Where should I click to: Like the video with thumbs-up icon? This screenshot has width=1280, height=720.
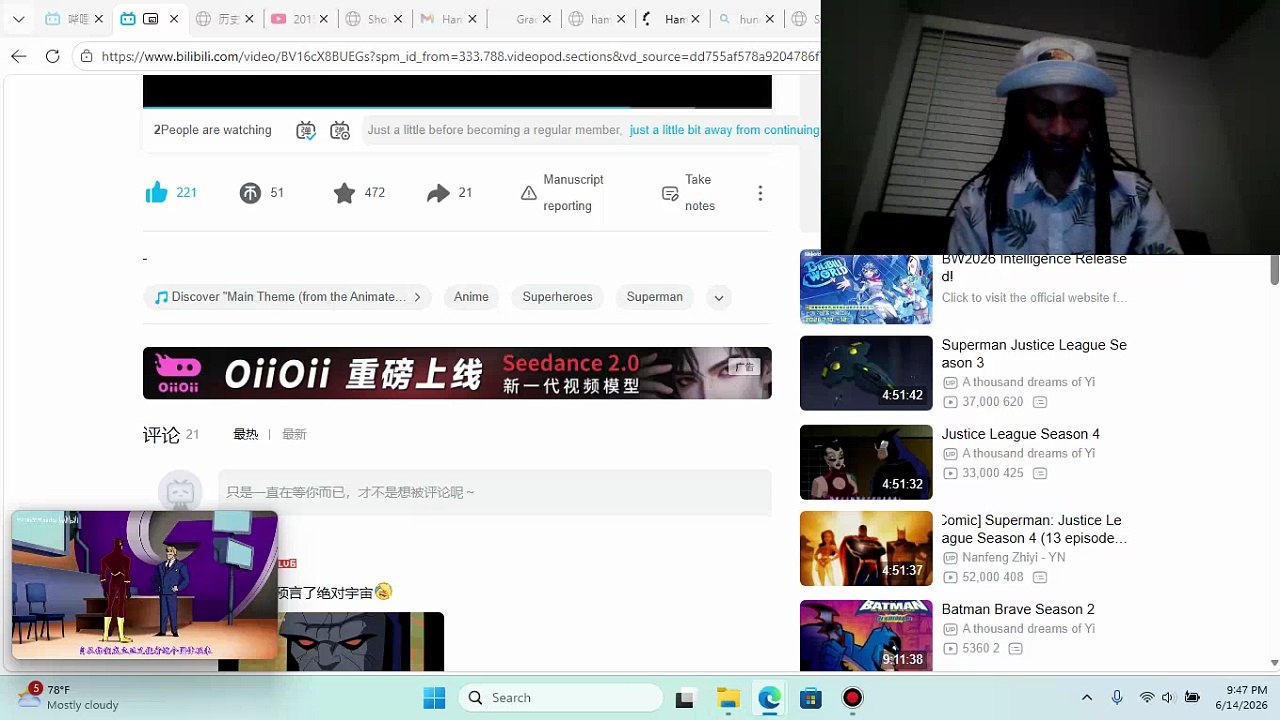pyautogui.click(x=157, y=193)
